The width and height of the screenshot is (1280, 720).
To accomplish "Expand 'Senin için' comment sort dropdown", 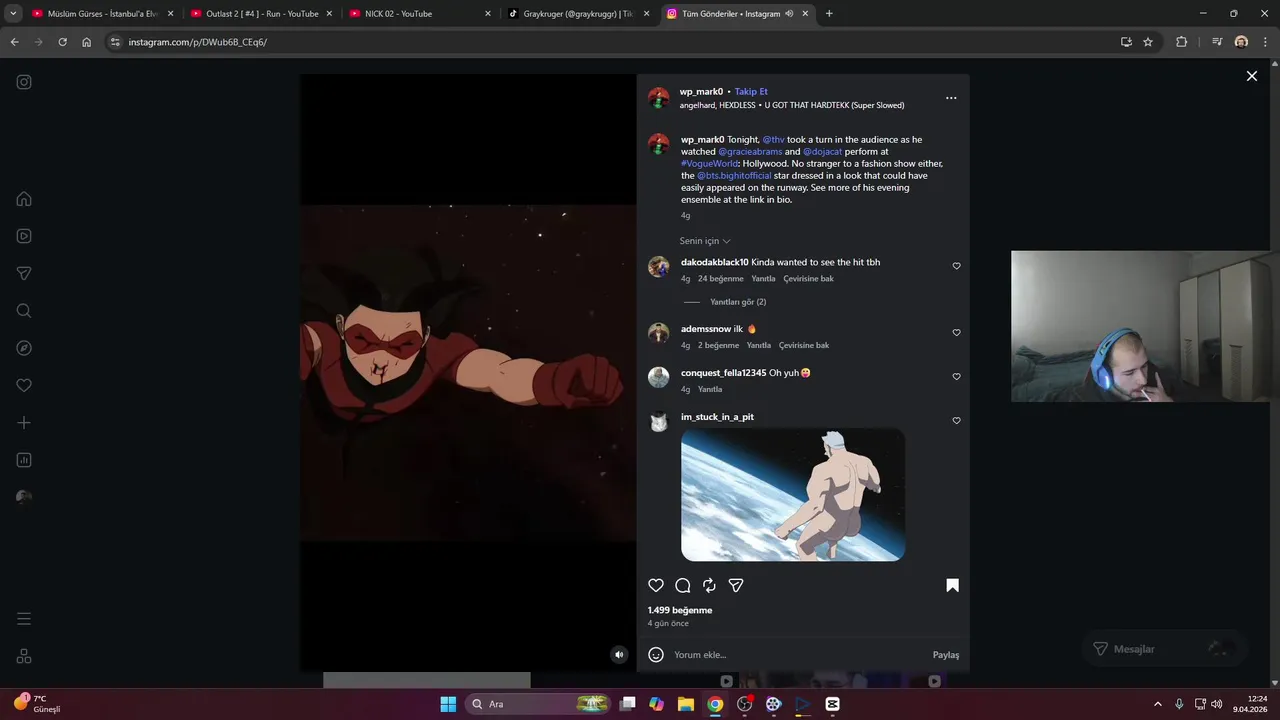I will click(705, 241).
